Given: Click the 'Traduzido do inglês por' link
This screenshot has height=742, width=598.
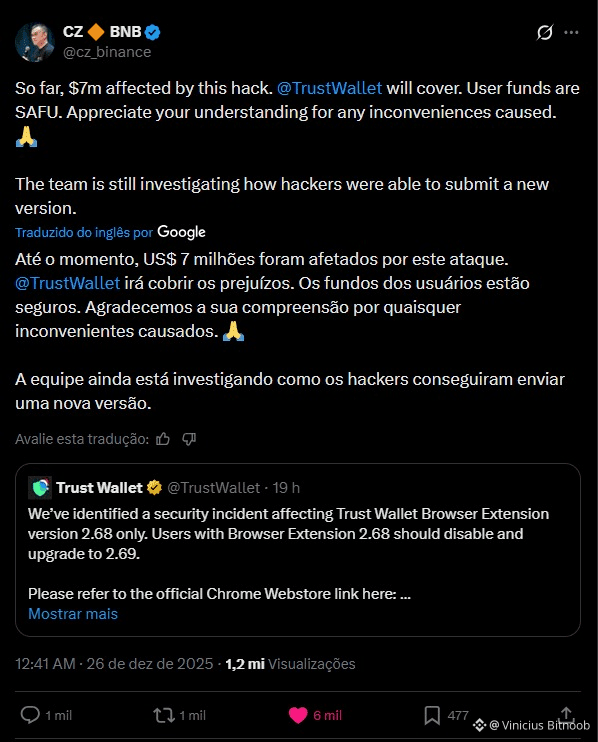Looking at the screenshot, I should (x=84, y=232).
